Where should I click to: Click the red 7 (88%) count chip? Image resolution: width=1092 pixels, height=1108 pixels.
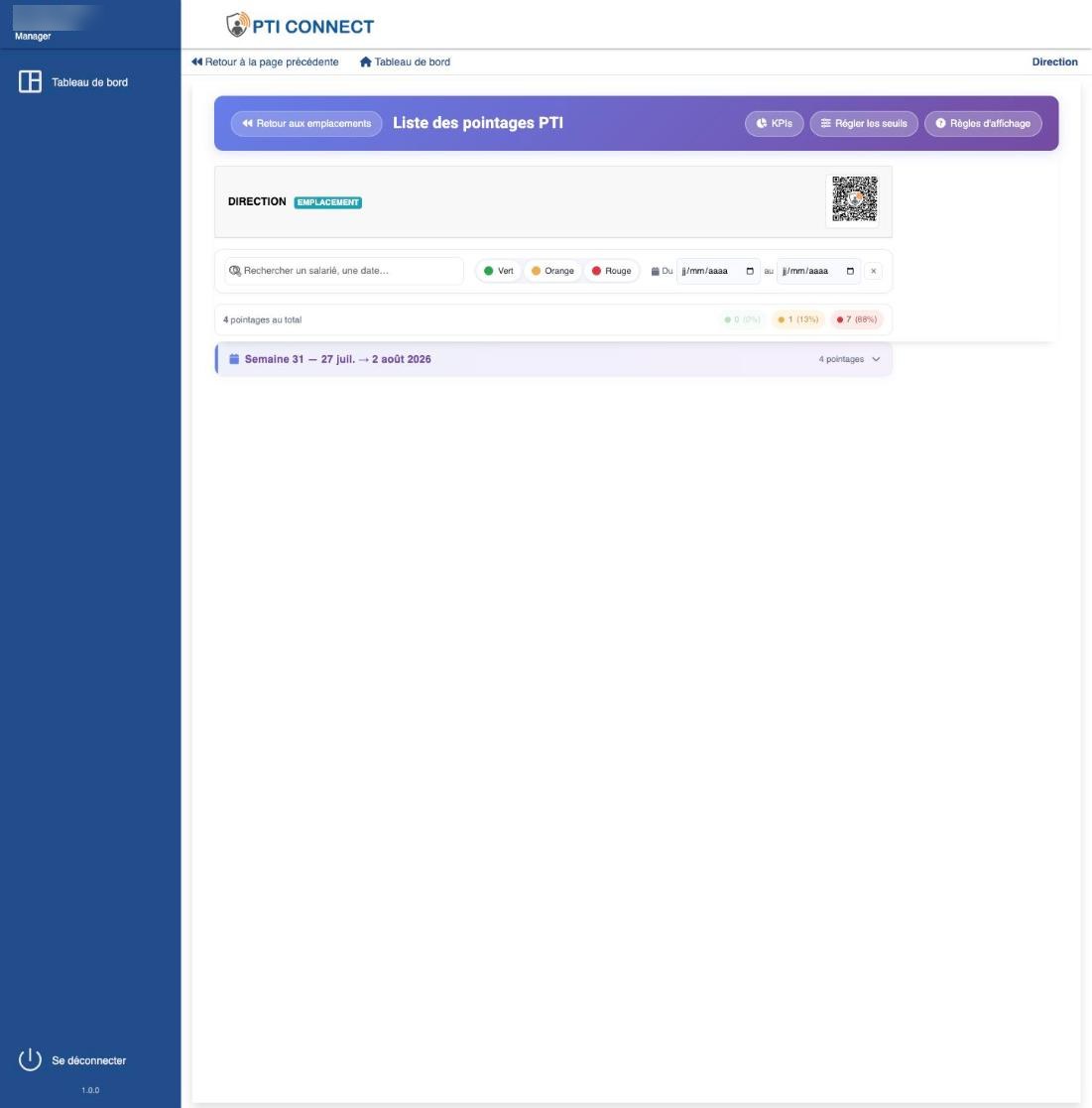click(x=857, y=319)
